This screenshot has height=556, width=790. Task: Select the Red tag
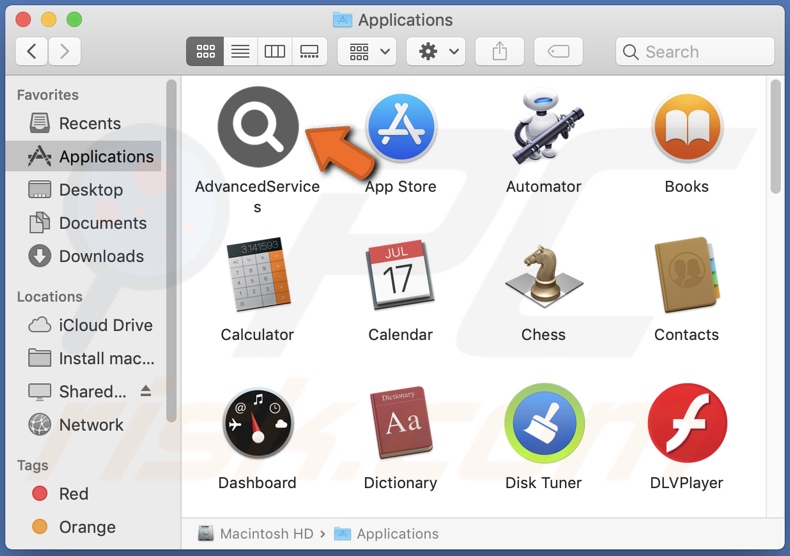click(84, 494)
